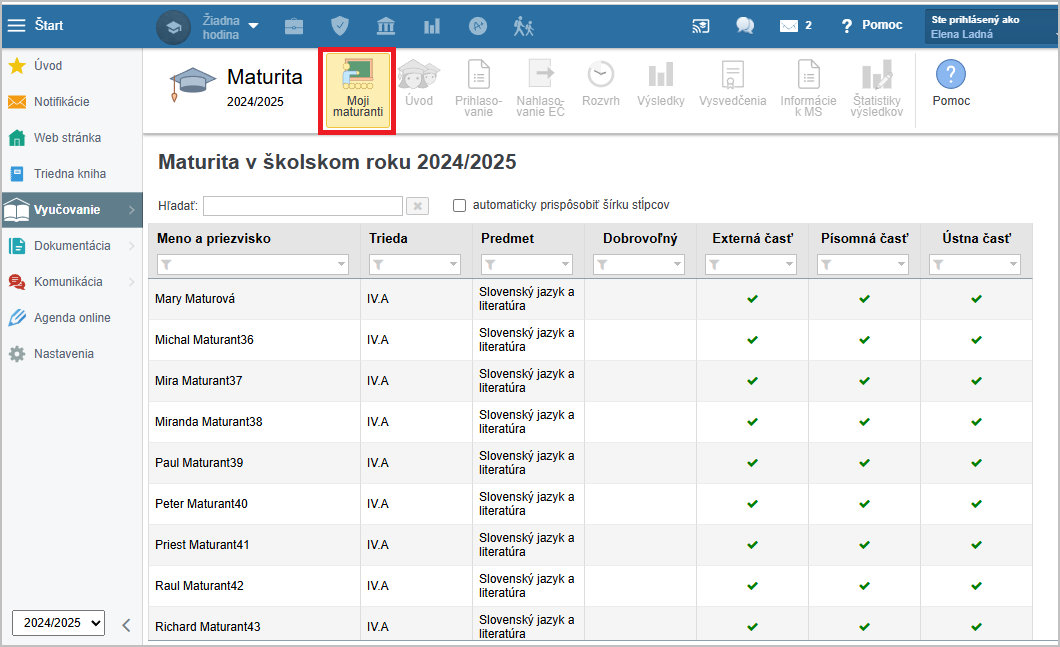Viewport: 1060px width, 647px height.
Task: Clear the search field with the X button
Action: click(x=418, y=205)
